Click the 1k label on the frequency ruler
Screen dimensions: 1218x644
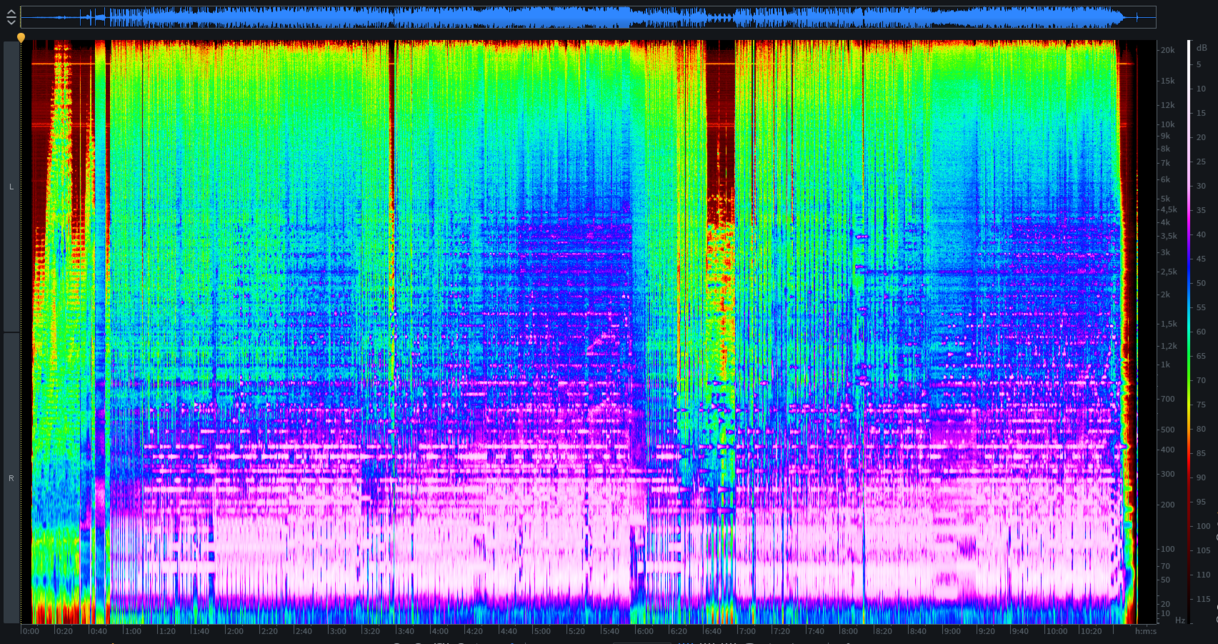tap(1164, 365)
